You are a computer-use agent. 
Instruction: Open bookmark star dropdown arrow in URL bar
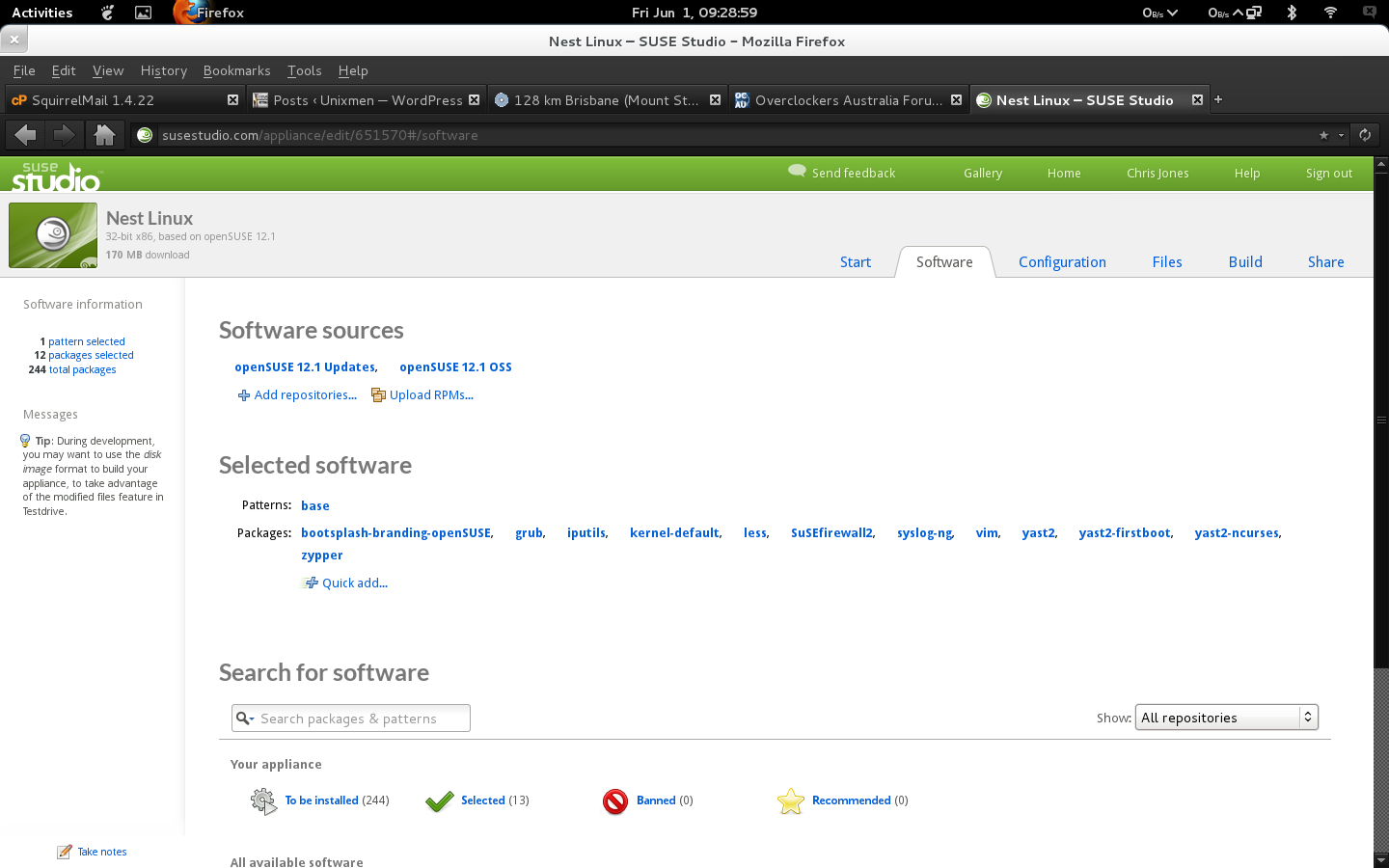(1341, 135)
